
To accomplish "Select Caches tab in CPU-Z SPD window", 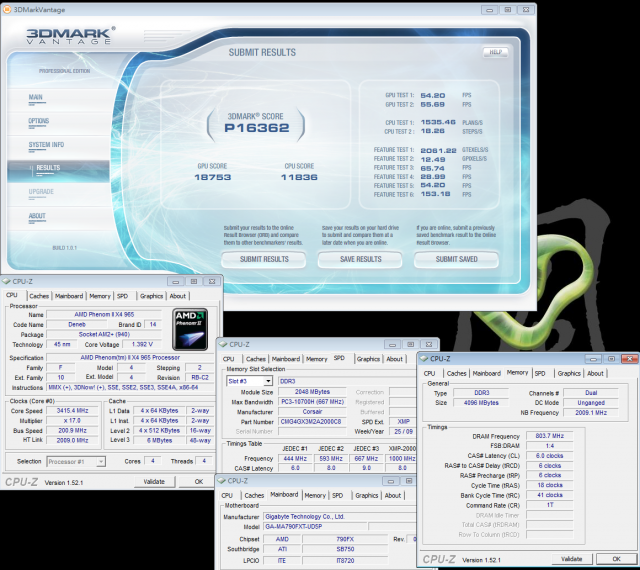I will coord(256,359).
